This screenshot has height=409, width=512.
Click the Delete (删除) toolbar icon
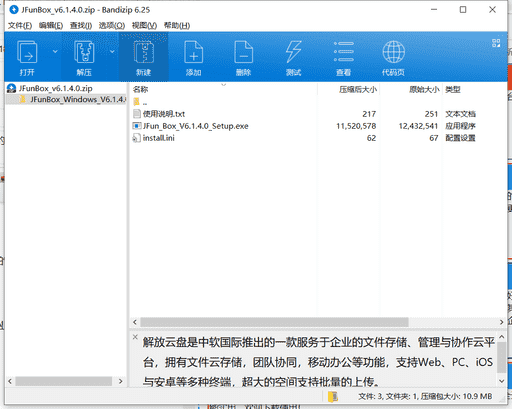tap(244, 52)
